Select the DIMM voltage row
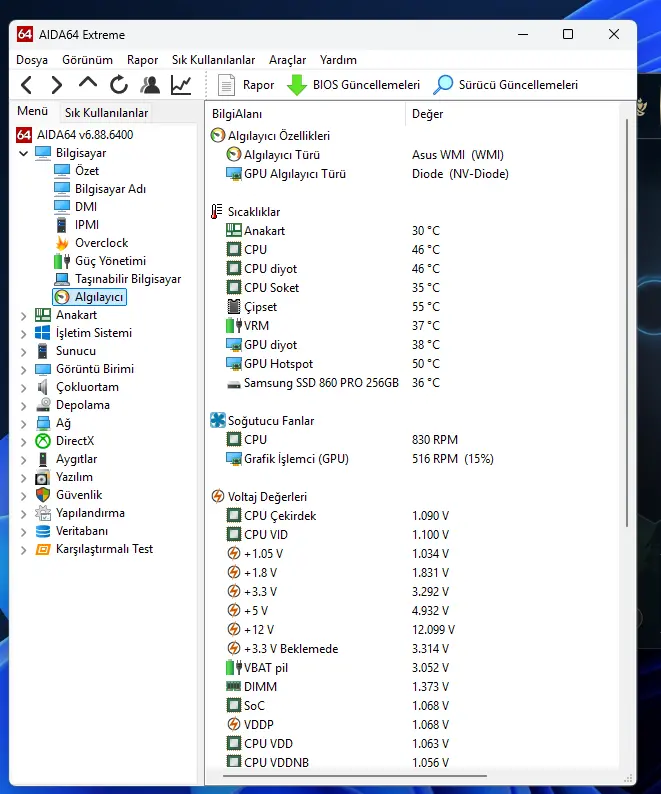The width and height of the screenshot is (661, 794). (x=413, y=687)
